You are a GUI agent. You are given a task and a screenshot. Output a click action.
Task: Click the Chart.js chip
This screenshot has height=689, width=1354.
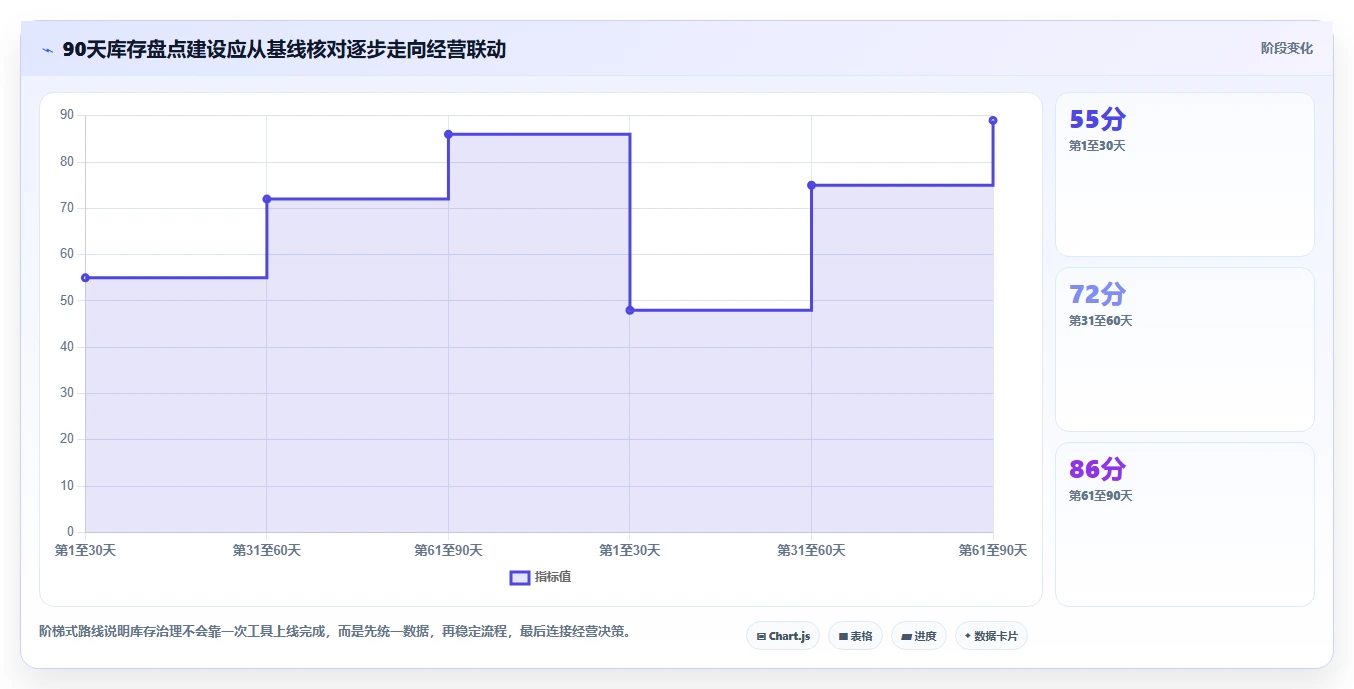pos(783,636)
